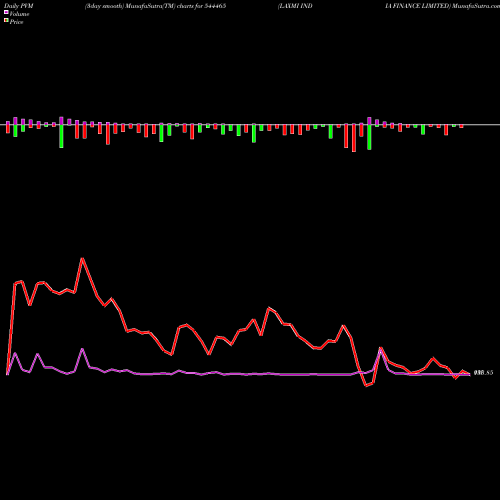Click the '(LAXMI IND' title text

click(x=295, y=6)
